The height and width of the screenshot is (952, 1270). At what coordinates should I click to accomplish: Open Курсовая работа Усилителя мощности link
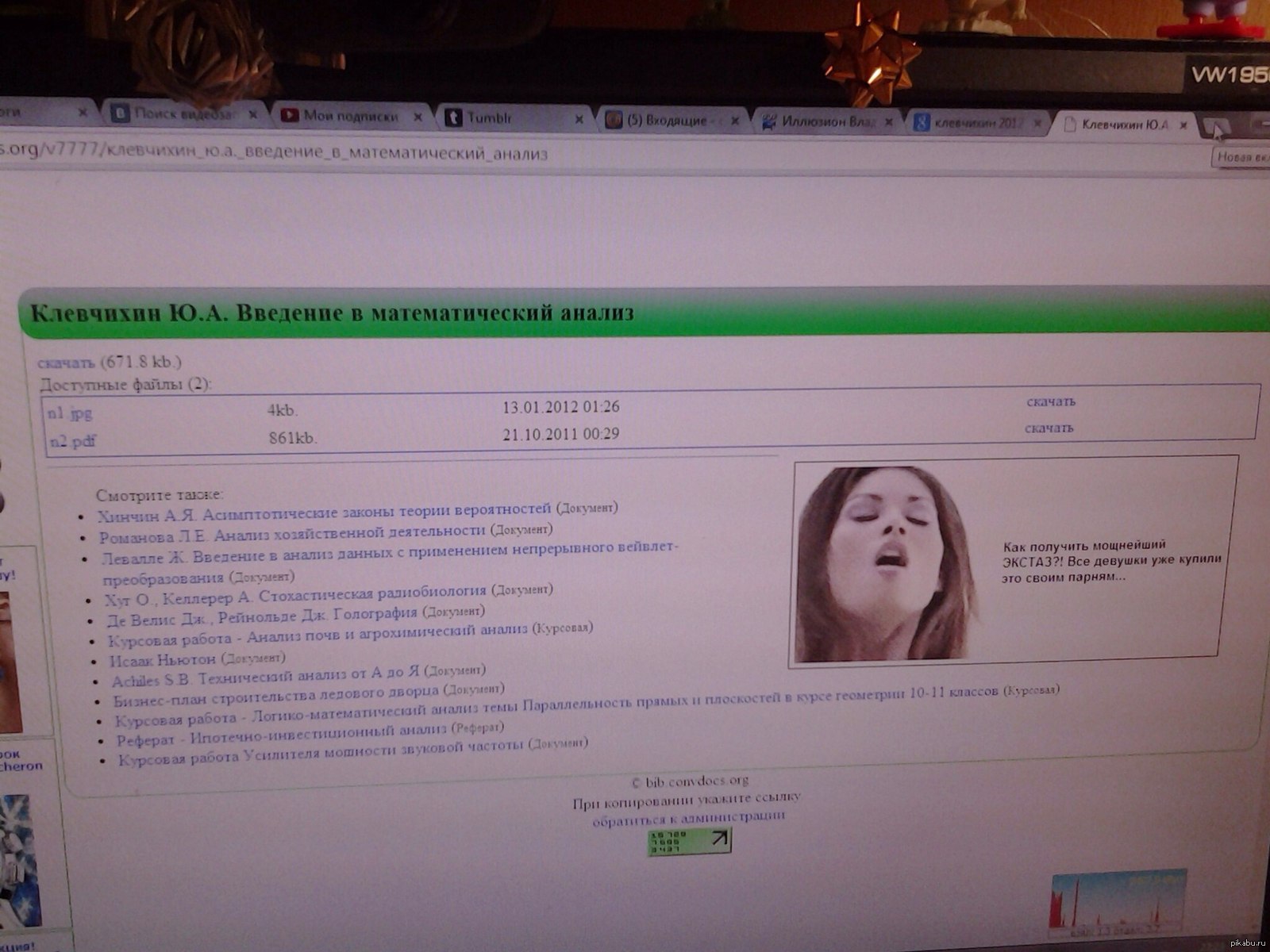[x=321, y=751]
